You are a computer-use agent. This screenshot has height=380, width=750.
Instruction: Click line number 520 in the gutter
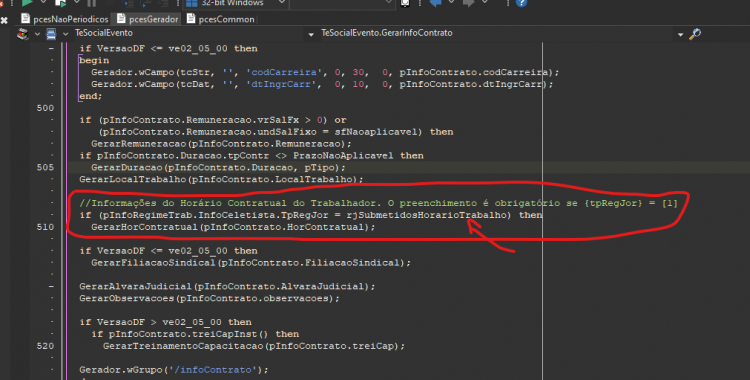click(x=45, y=346)
